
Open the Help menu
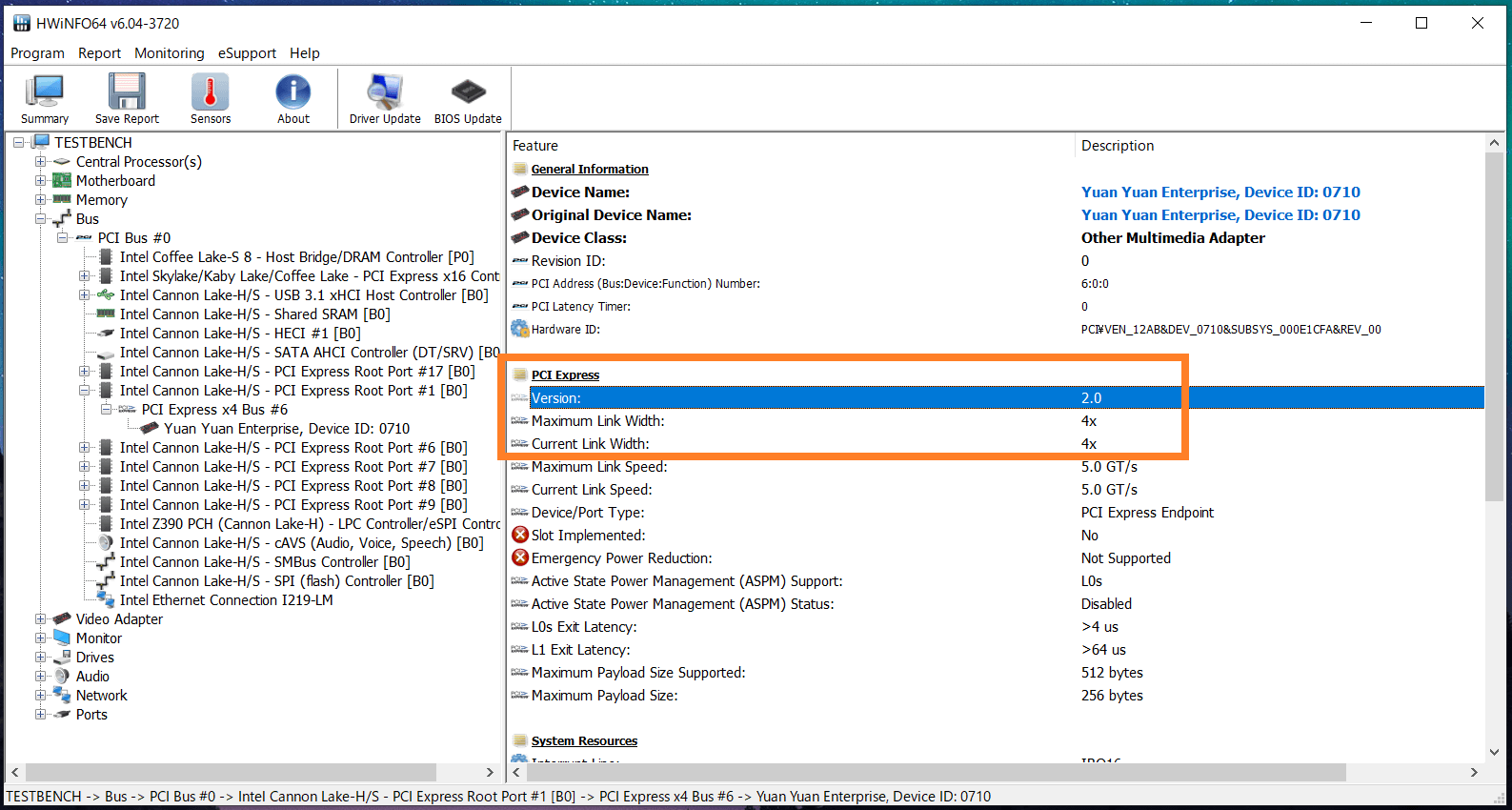(305, 53)
